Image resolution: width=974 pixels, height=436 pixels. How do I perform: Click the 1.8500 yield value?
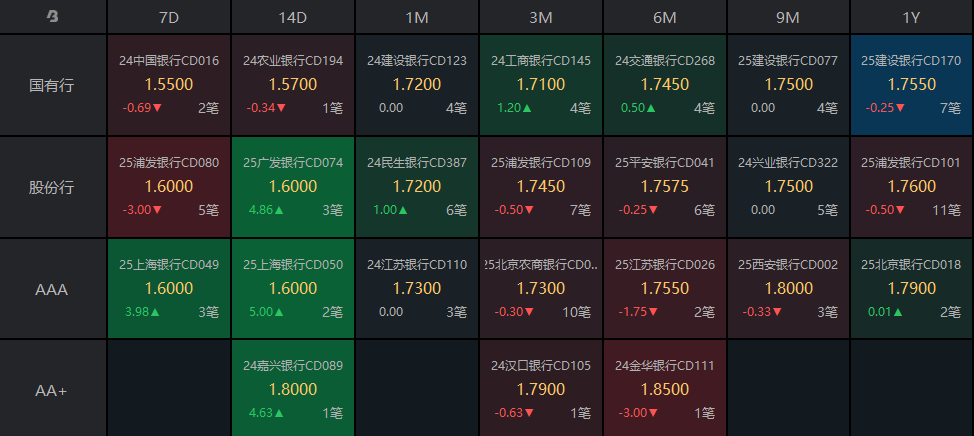click(x=665, y=389)
